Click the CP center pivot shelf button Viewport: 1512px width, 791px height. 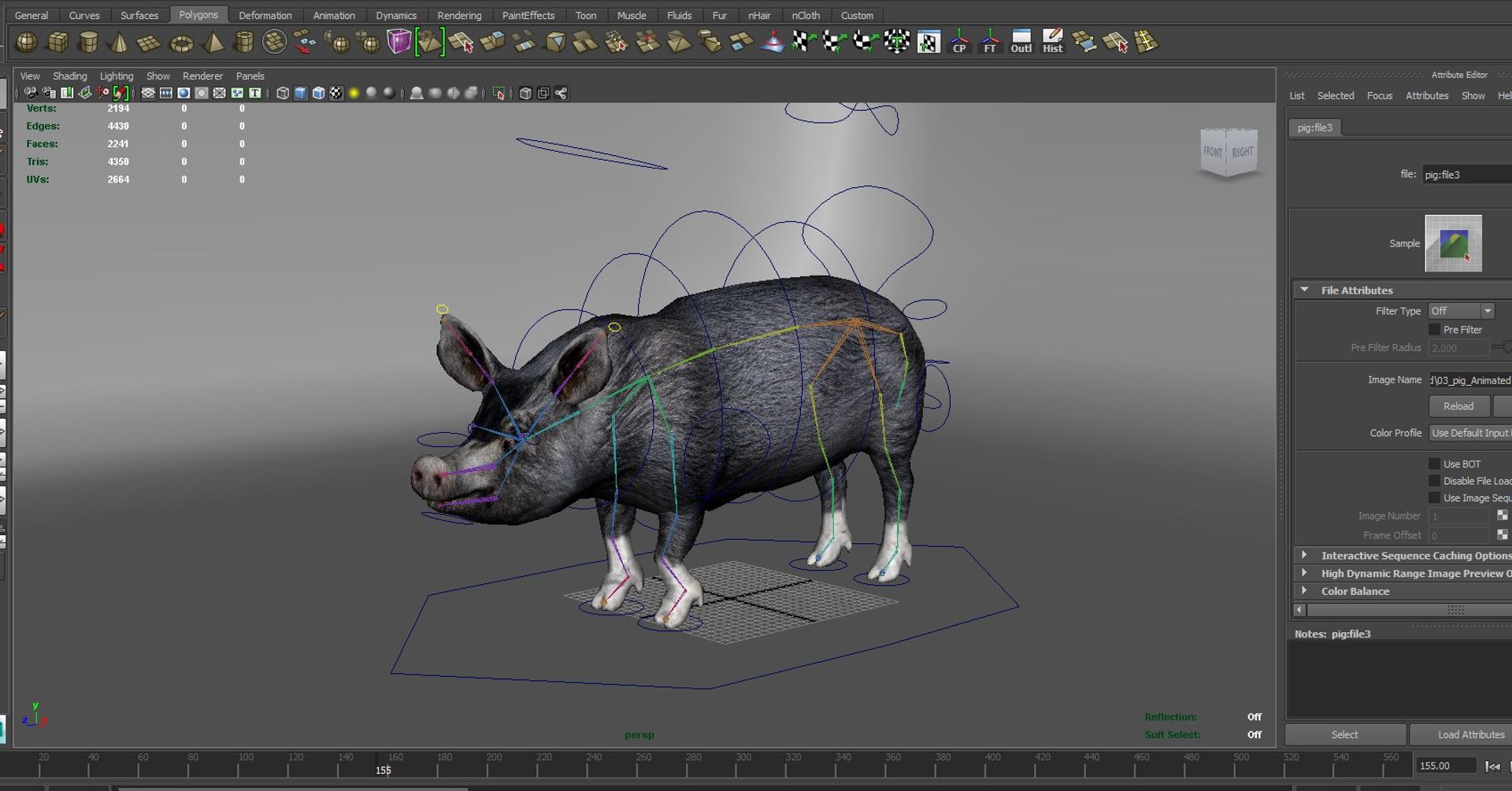pos(959,42)
